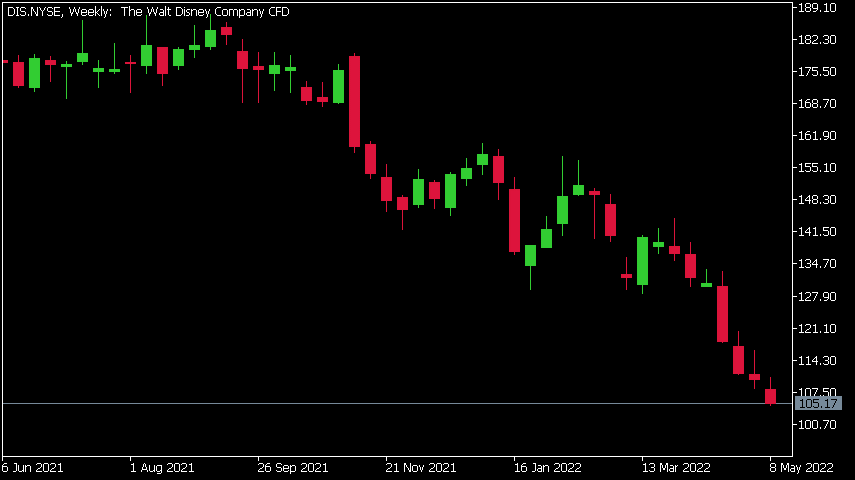Click the 155.10 price axis label
This screenshot has height=480, width=855.
(817, 168)
